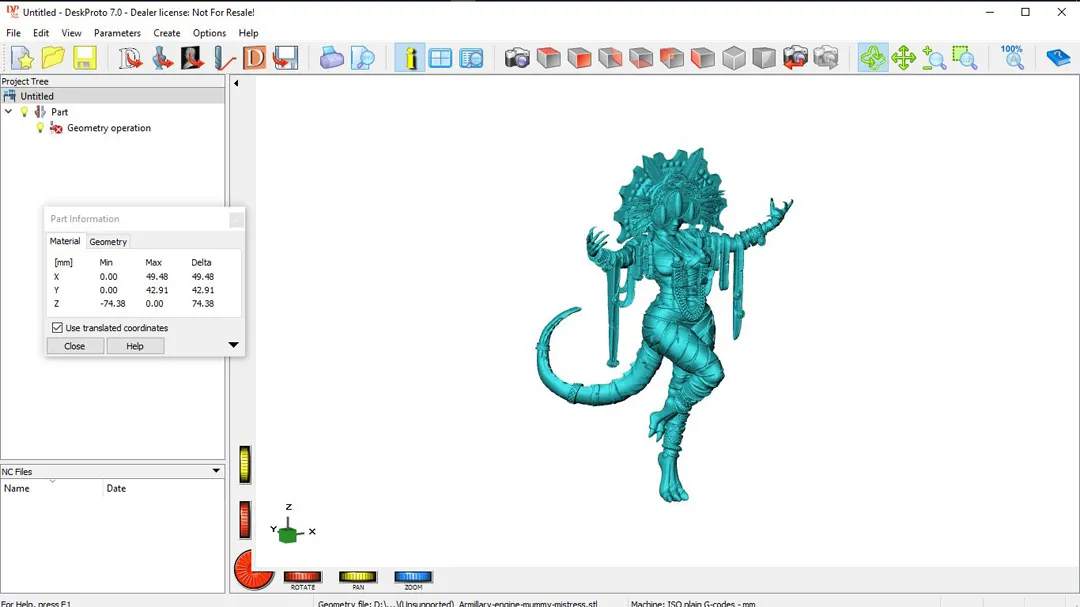The height and width of the screenshot is (607, 1080).
Task: Select the cube icon with red top face
Action: pyautogui.click(x=548, y=58)
